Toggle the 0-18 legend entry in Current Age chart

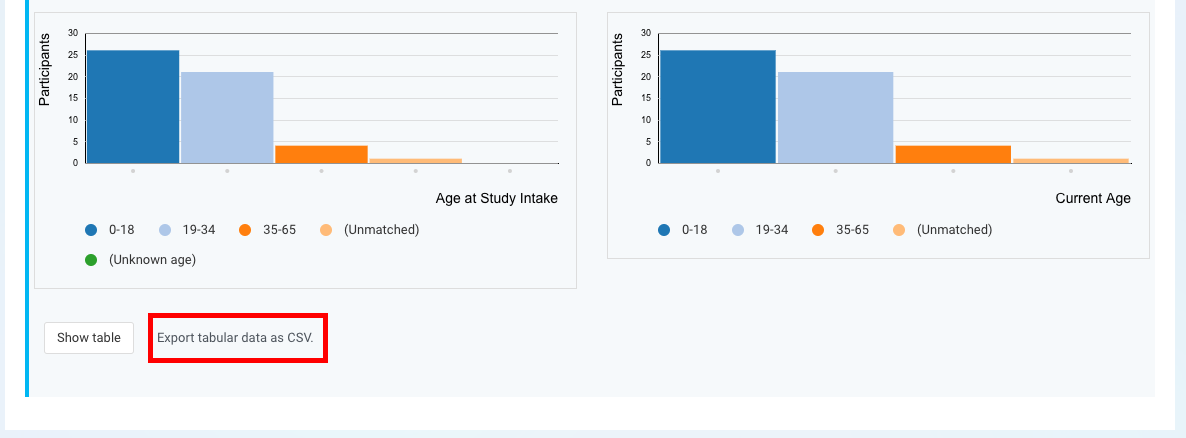683,230
